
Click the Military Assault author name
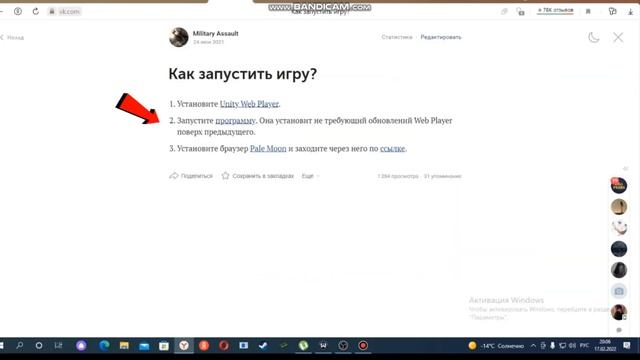click(216, 33)
